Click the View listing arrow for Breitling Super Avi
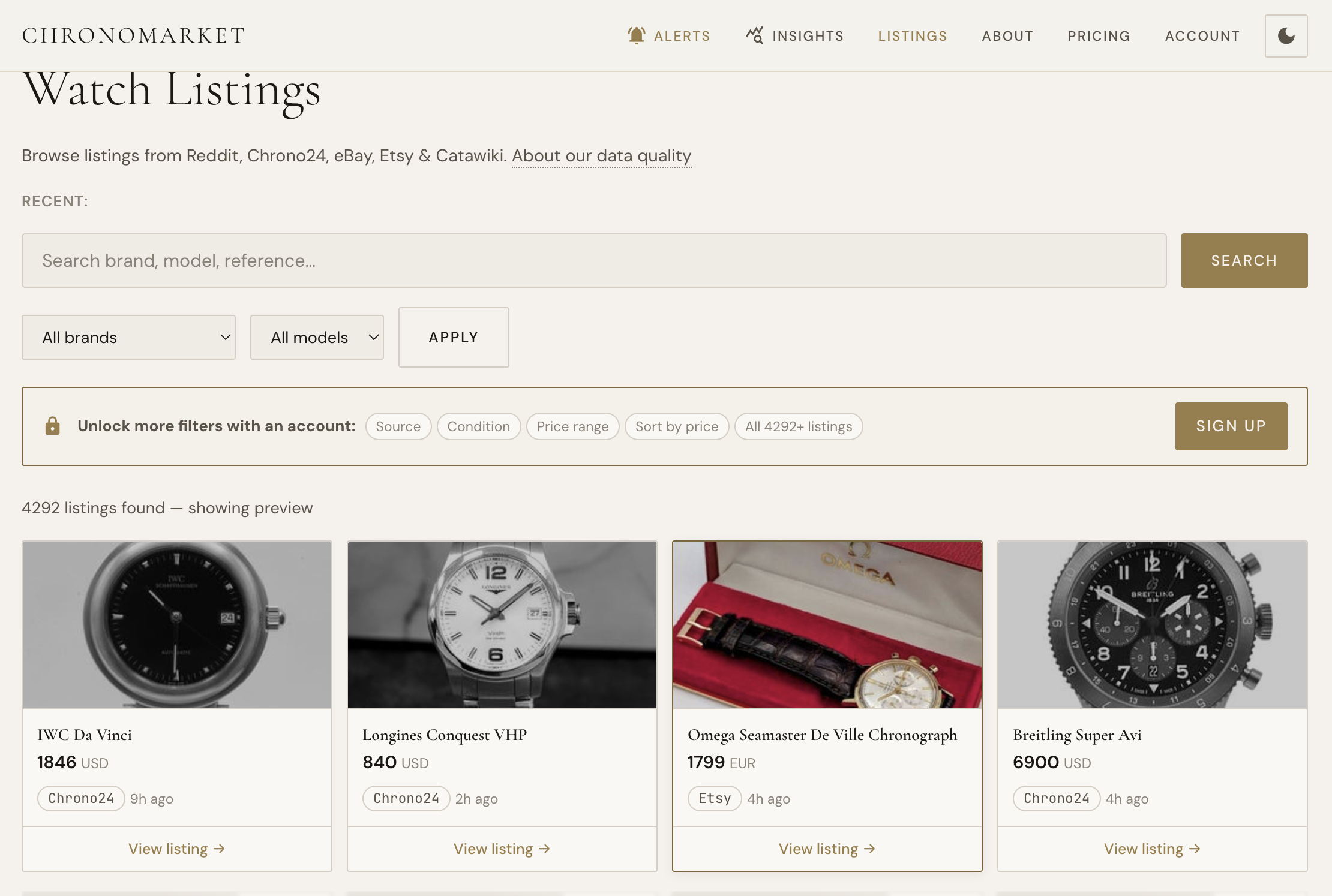 coord(1151,849)
